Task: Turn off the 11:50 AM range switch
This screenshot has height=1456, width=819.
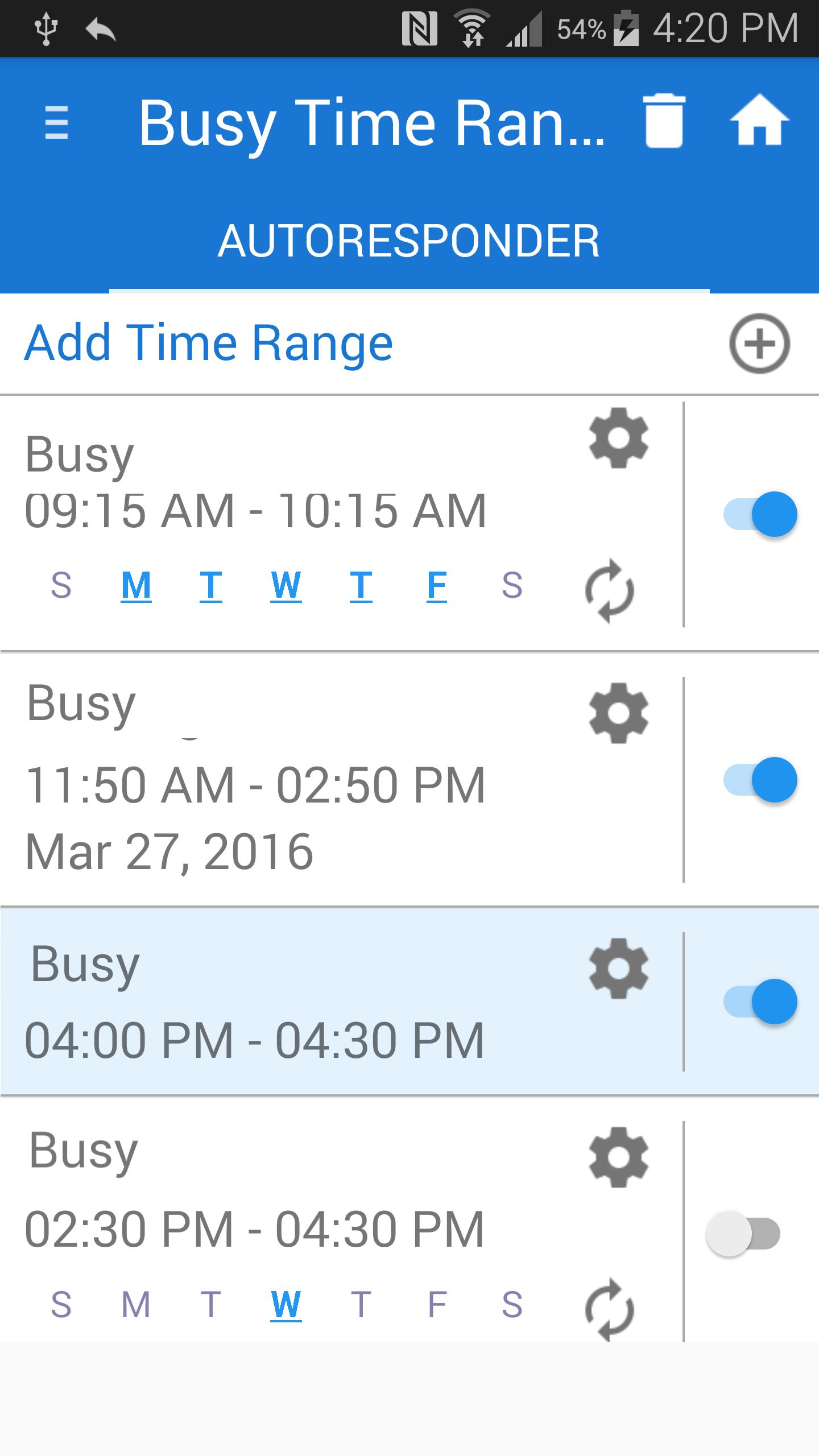Action: [x=760, y=780]
